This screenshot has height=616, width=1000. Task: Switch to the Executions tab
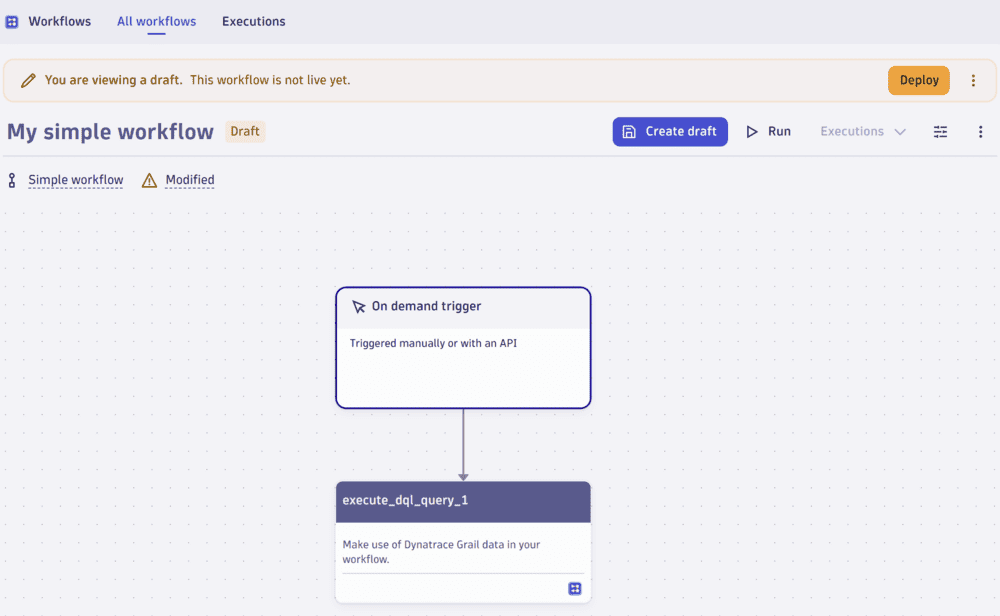point(253,21)
